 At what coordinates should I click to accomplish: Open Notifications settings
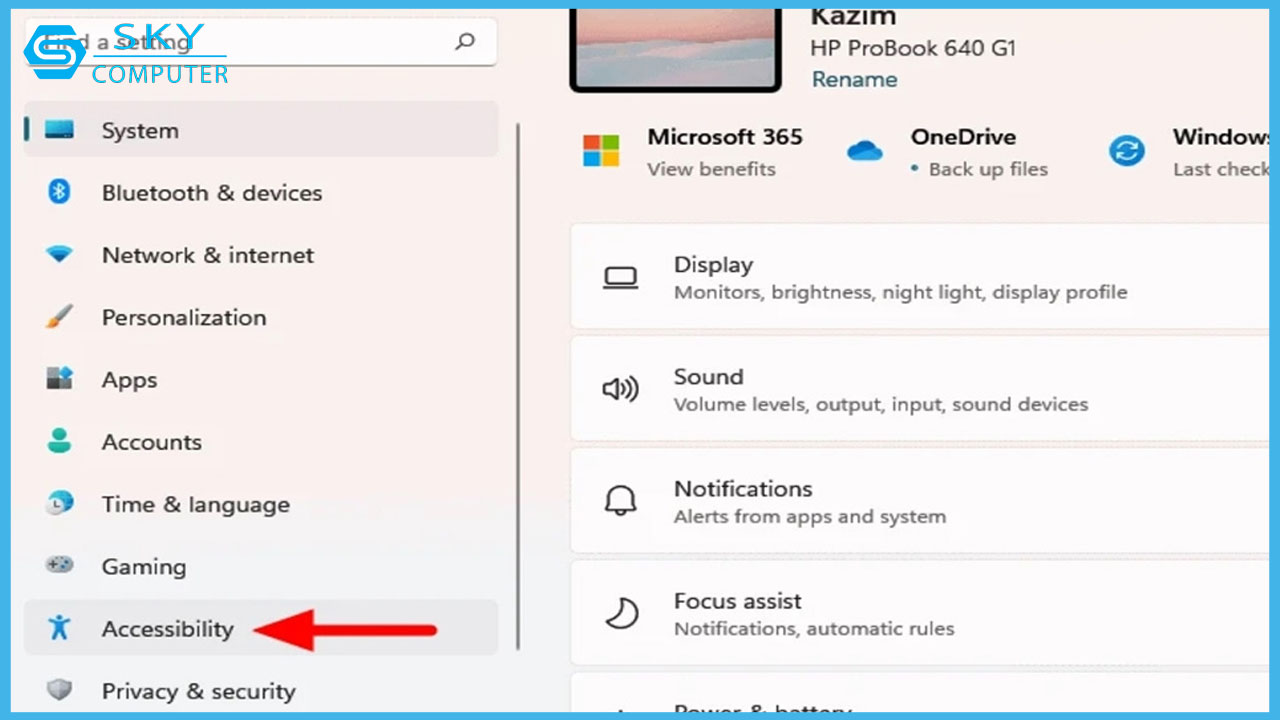[x=900, y=502]
